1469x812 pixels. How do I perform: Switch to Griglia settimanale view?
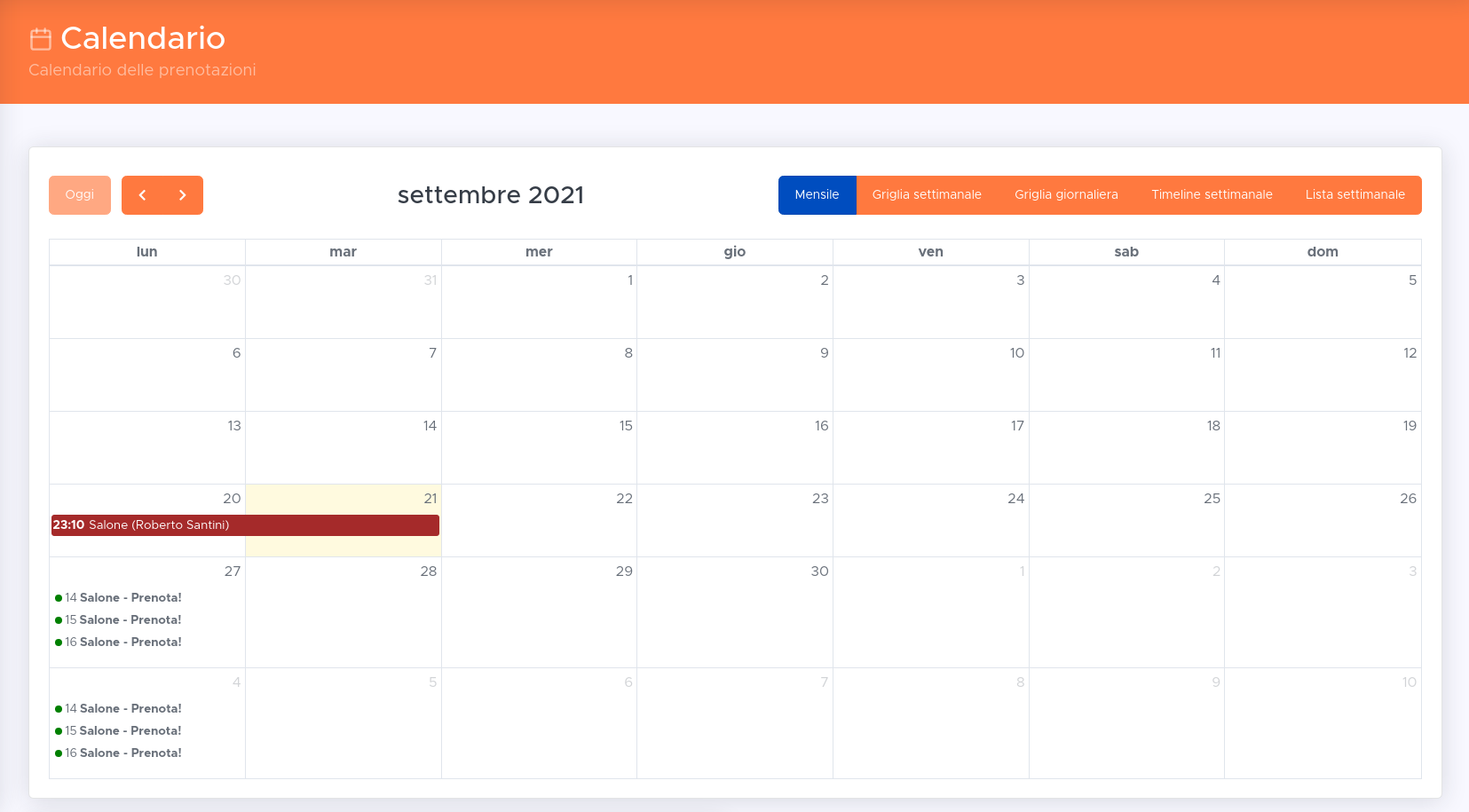pos(926,195)
